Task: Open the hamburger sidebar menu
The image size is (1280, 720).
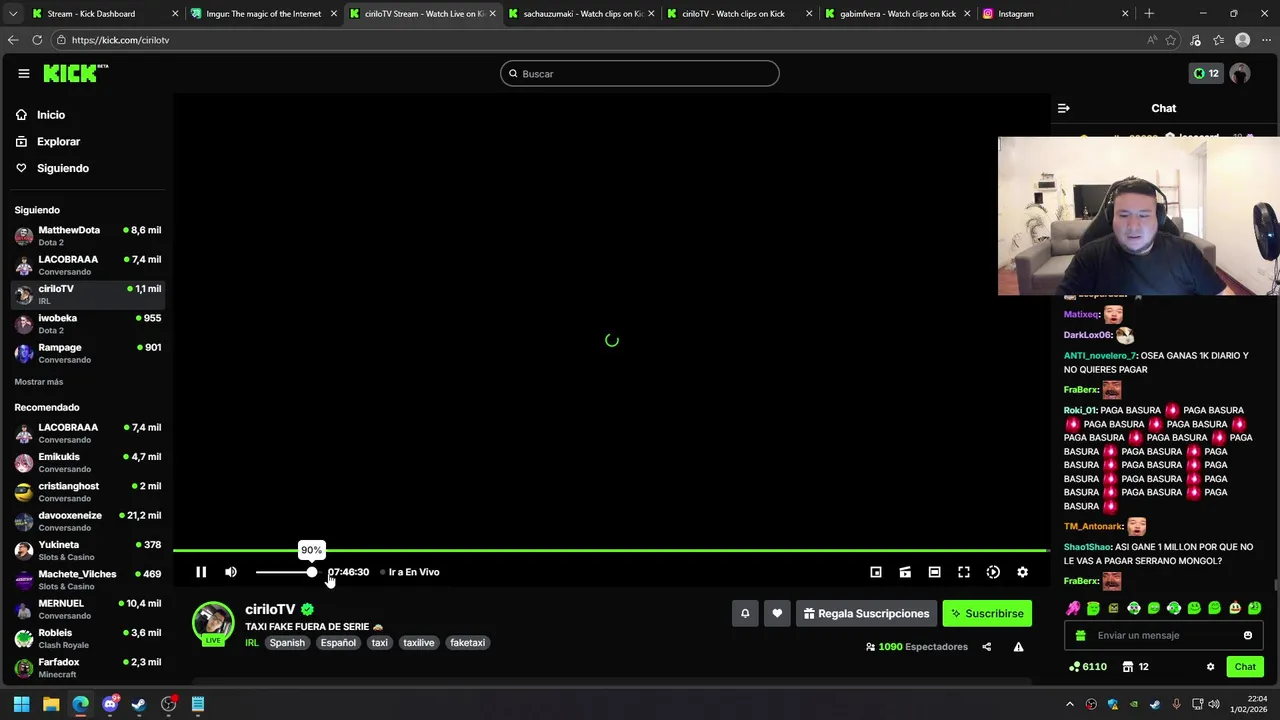Action: pyautogui.click(x=23, y=73)
